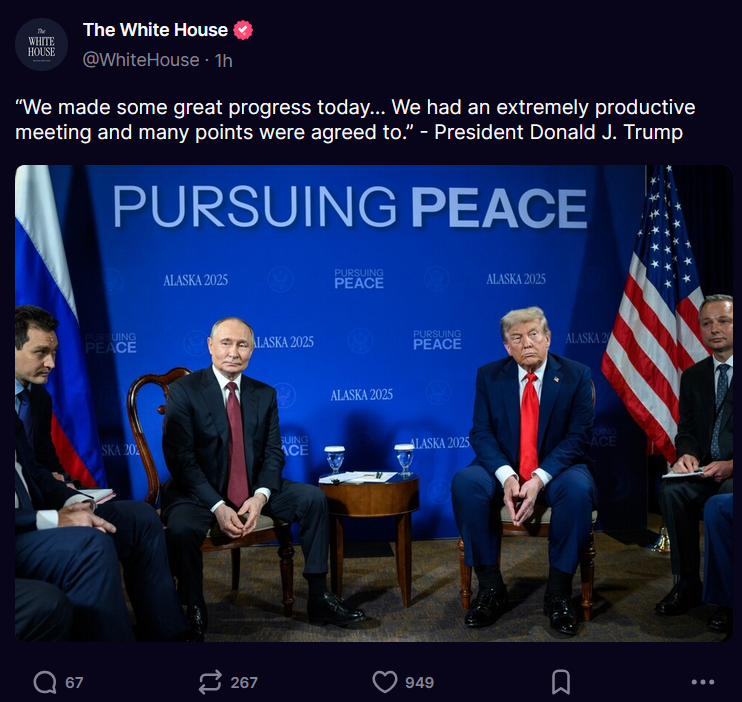This screenshot has width=742, height=702.
Task: Open photo at large "PURSUING PEACE" banner heading
Action: (x=350, y=207)
